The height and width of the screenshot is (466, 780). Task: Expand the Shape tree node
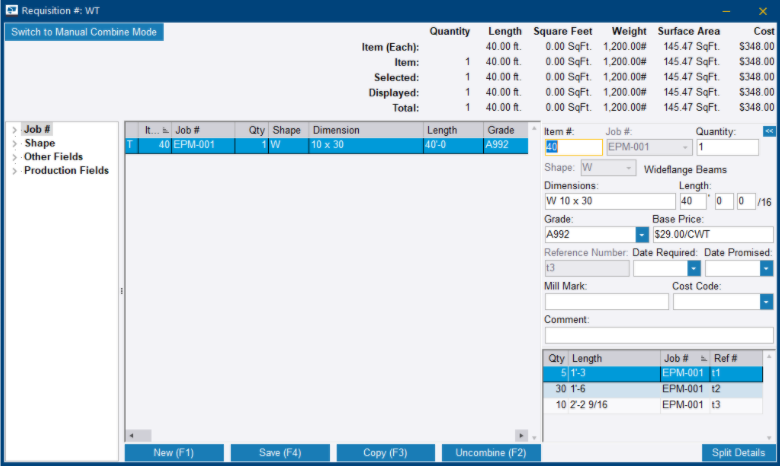[14, 144]
